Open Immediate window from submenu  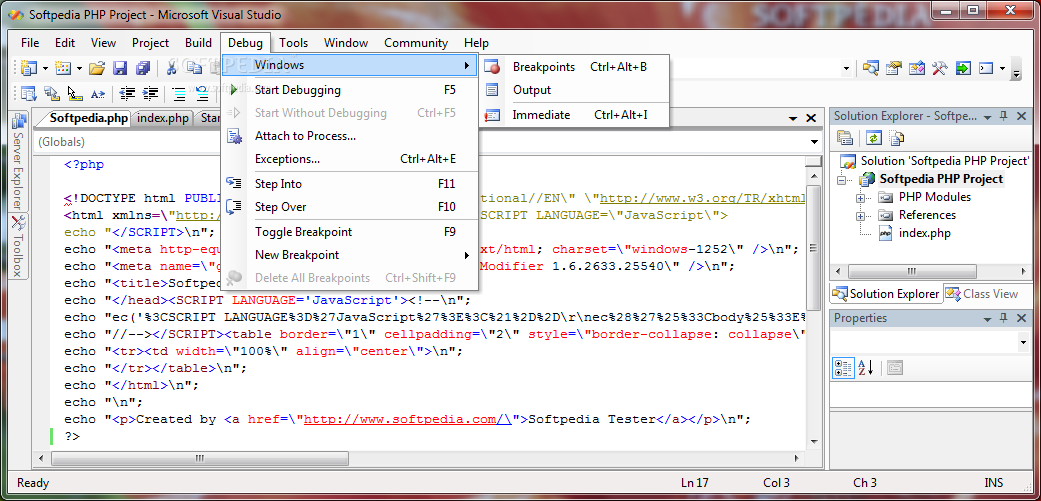coord(574,115)
